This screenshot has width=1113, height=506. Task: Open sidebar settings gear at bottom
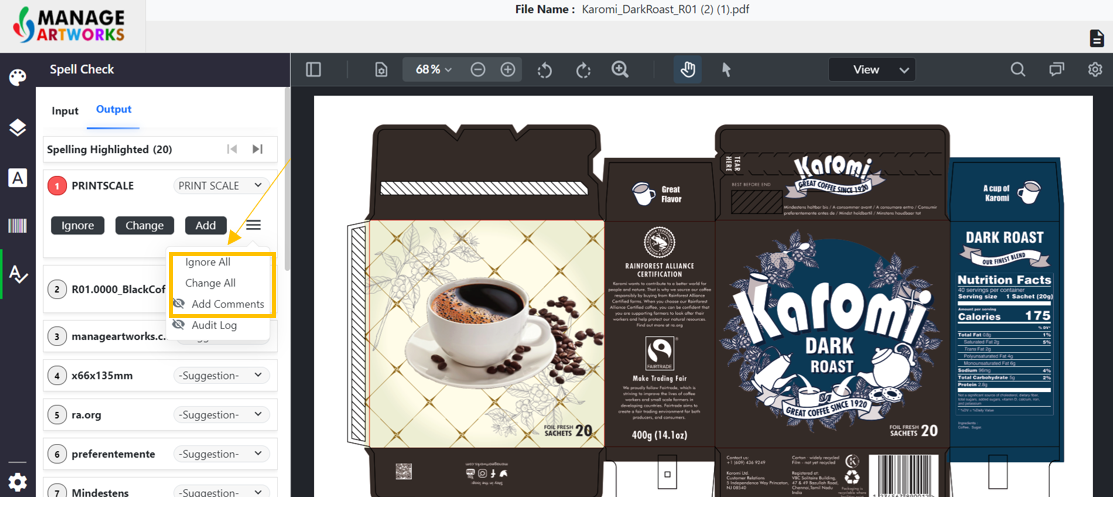[18, 483]
